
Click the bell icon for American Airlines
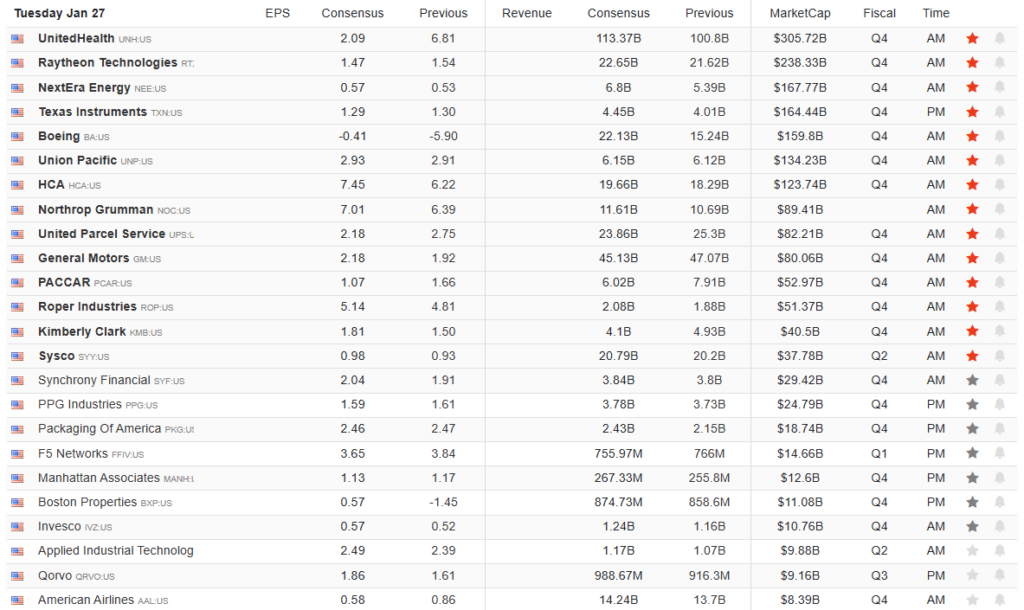pyautogui.click(x=999, y=600)
